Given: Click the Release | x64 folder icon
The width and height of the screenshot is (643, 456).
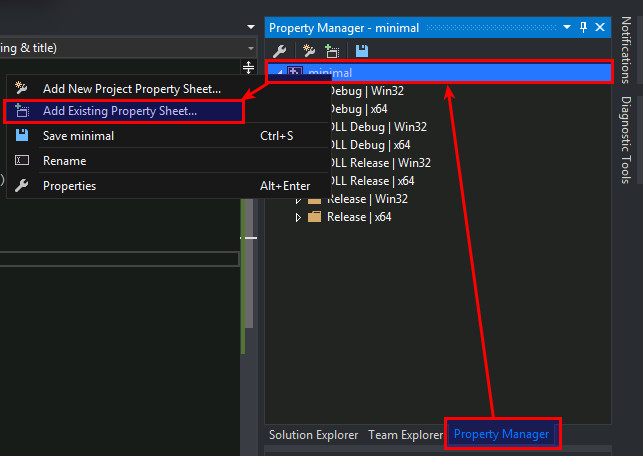Looking at the screenshot, I should [314, 217].
